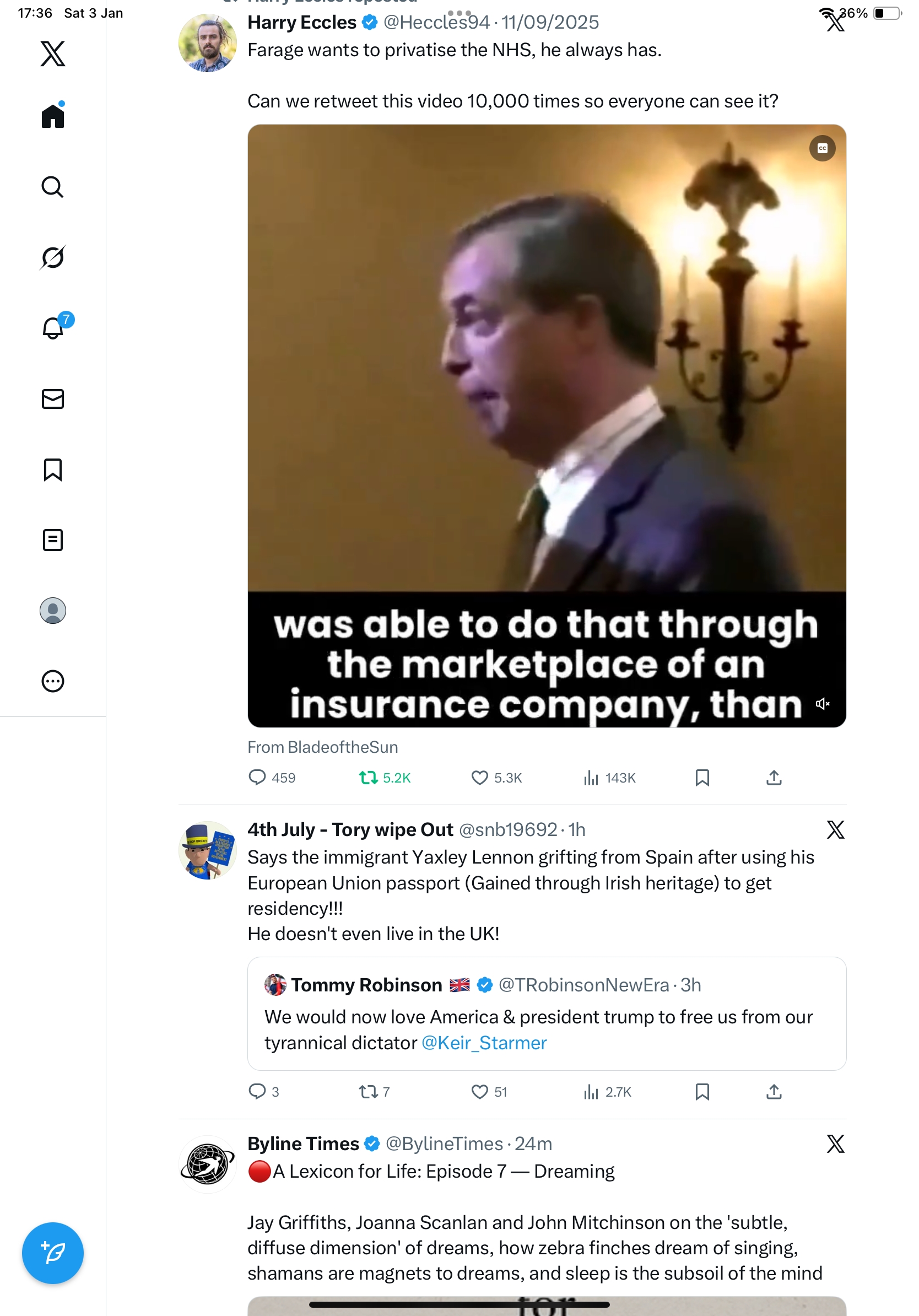Screen dimensions: 919x1316
Task: Open the quoted Tommy Robinson post
Action: point(547,1013)
